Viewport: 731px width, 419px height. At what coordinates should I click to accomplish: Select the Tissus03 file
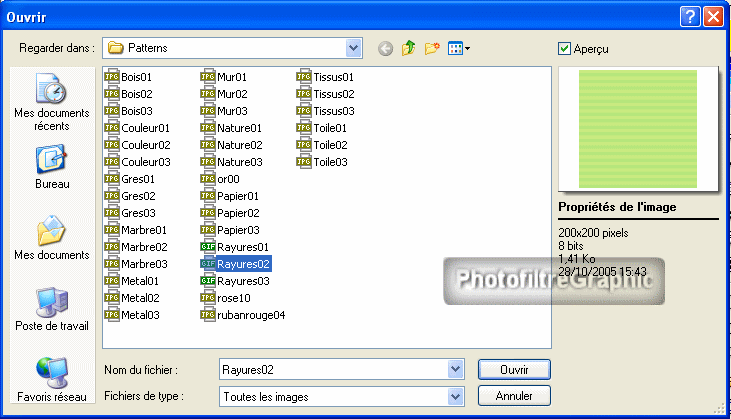tap(332, 111)
